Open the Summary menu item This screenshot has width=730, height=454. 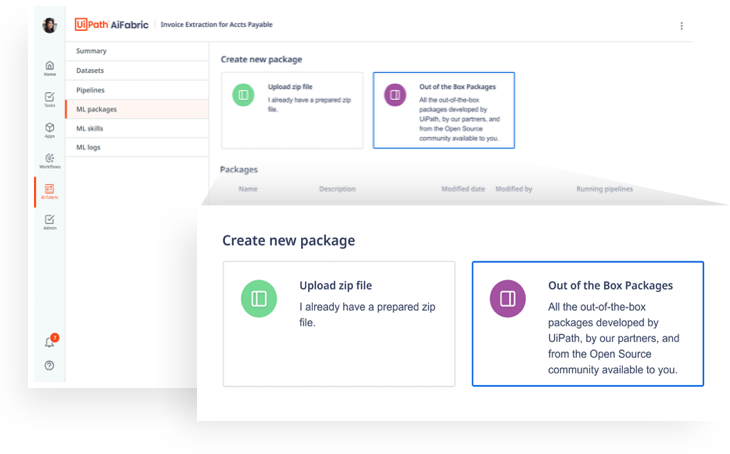tap(137, 51)
